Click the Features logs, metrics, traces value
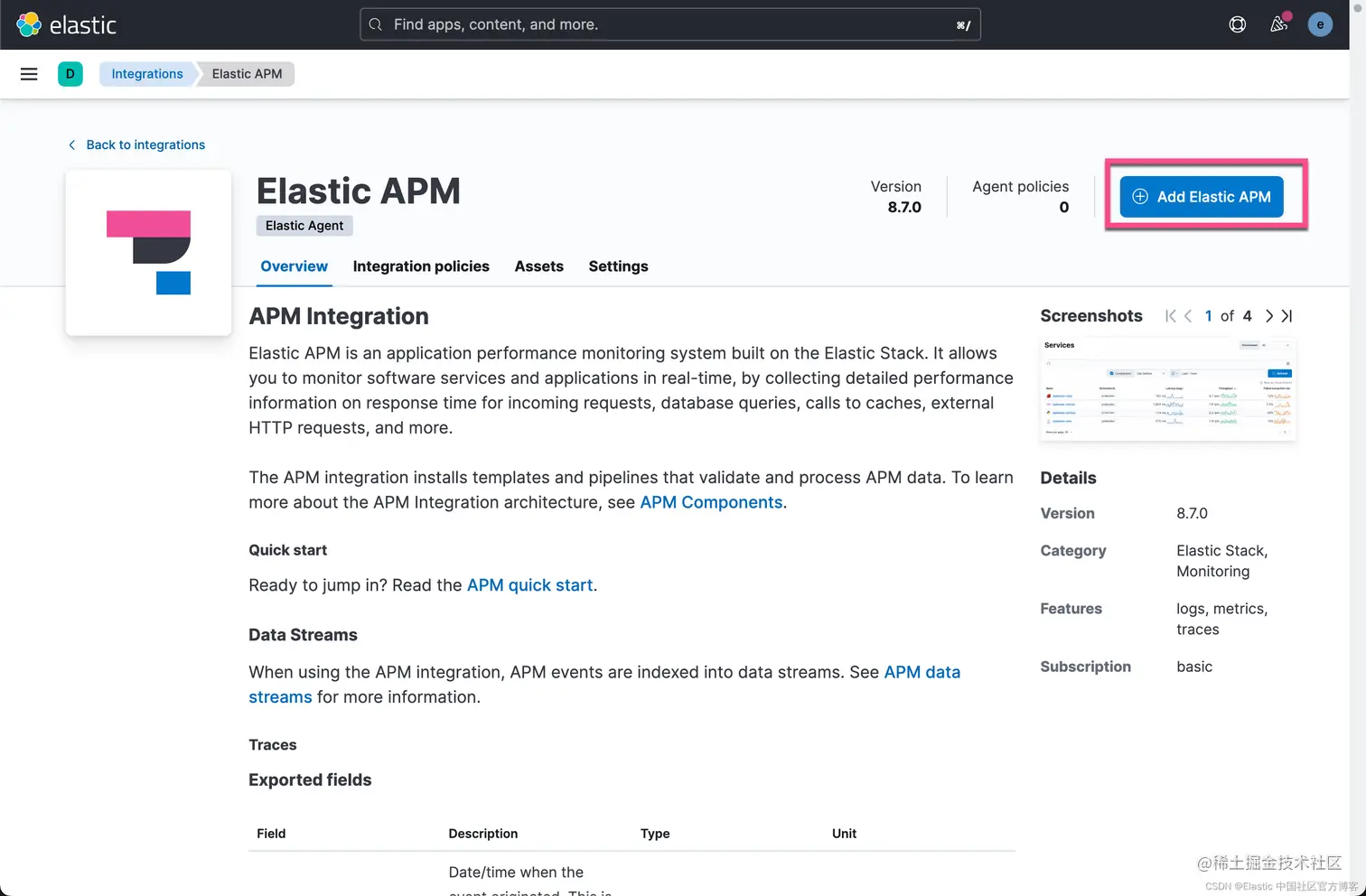 1222,619
